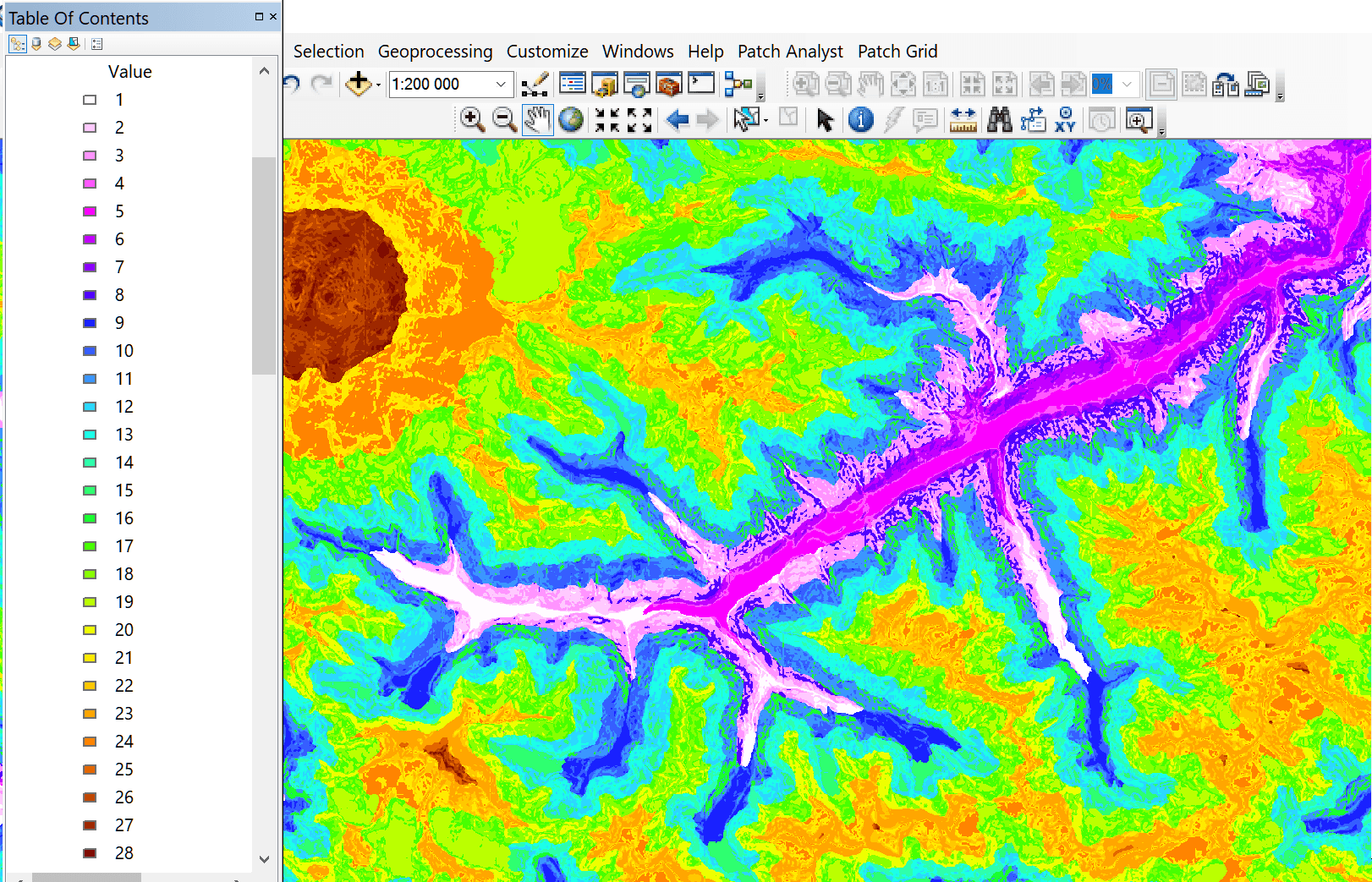Viewport: 1372px width, 882px height.
Task: Open the Patch Analyst menu
Action: pos(790,52)
